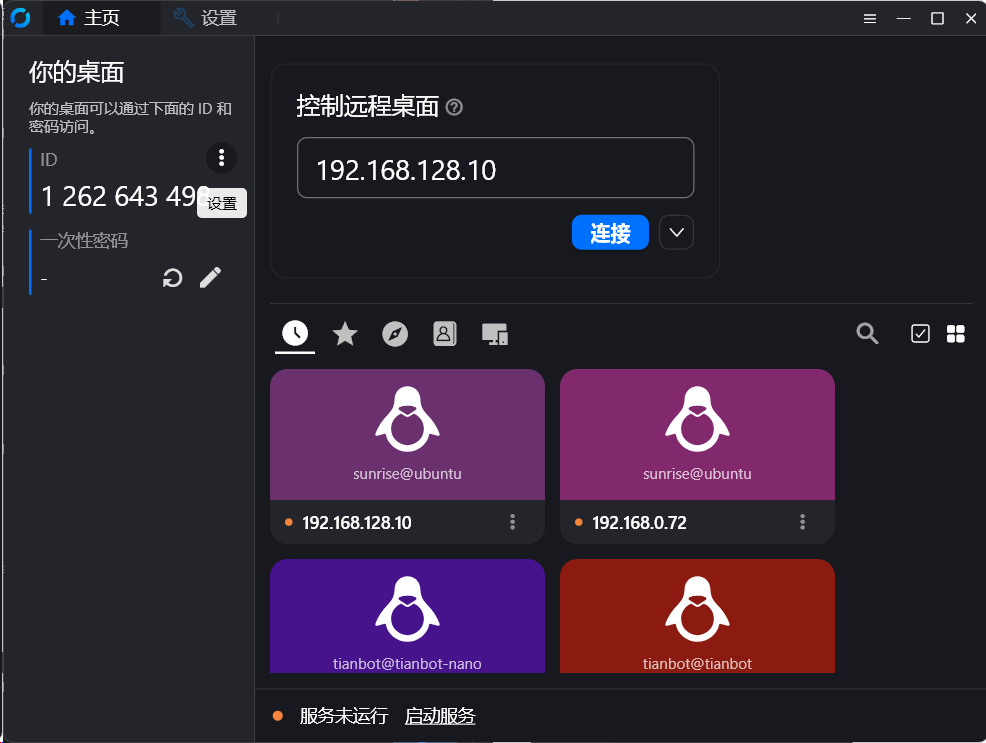Expand dropdown arrow next to 连接 button
This screenshot has width=986, height=743.
676,233
